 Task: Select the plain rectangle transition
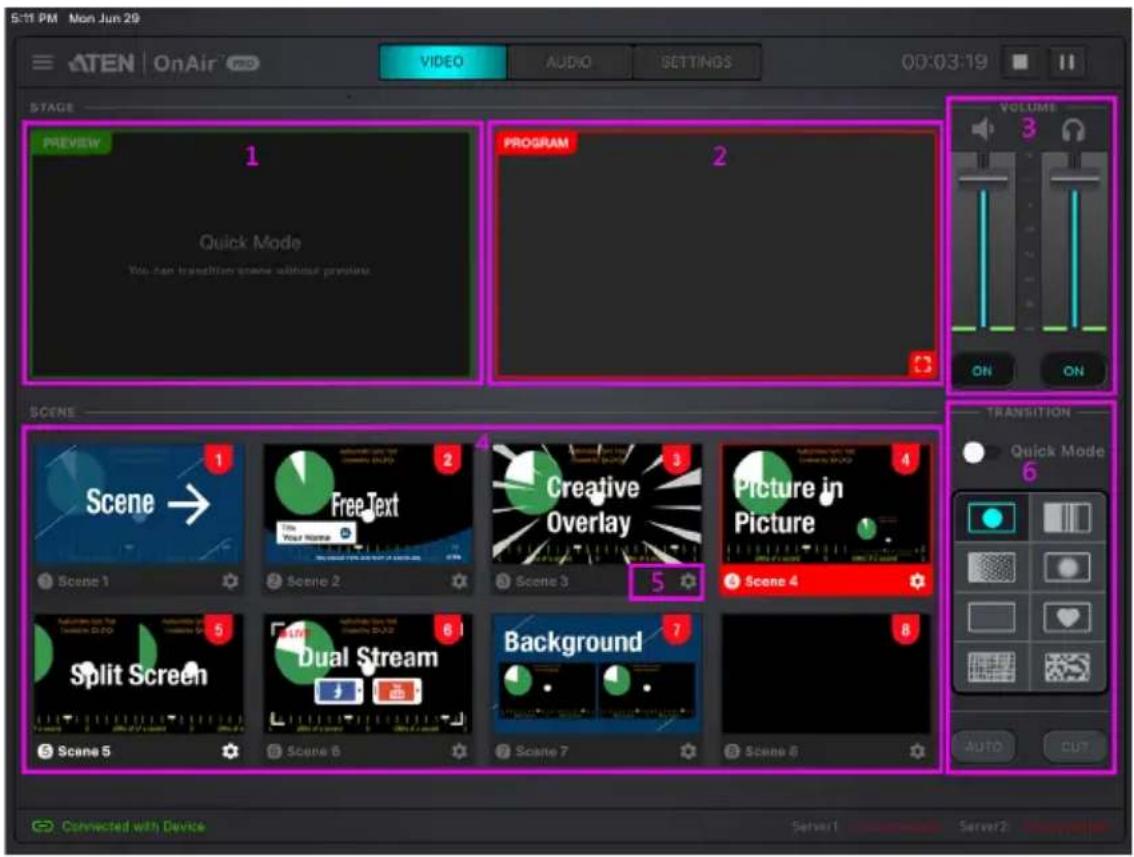tap(992, 618)
